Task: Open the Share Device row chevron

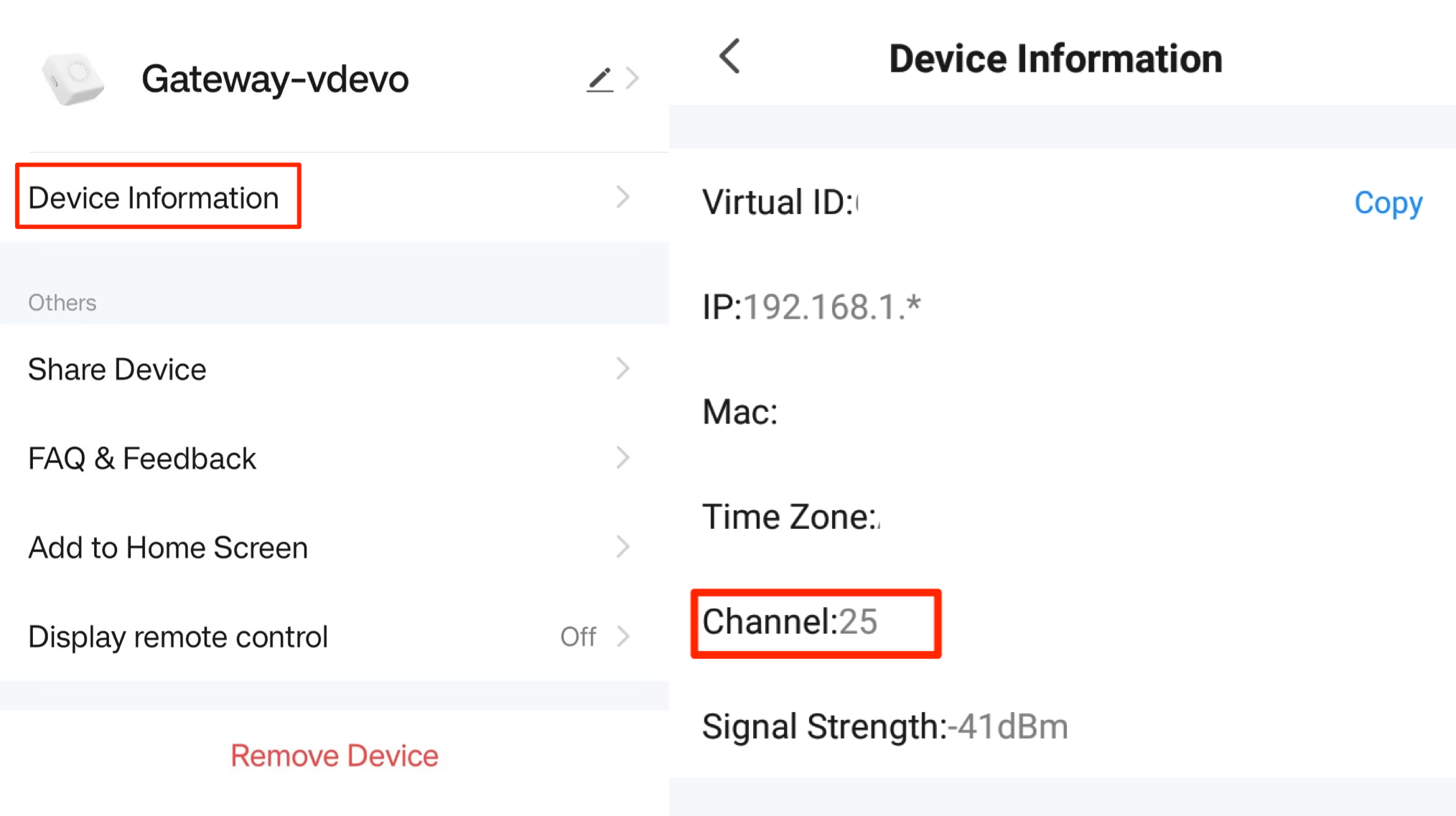Action: click(x=622, y=369)
